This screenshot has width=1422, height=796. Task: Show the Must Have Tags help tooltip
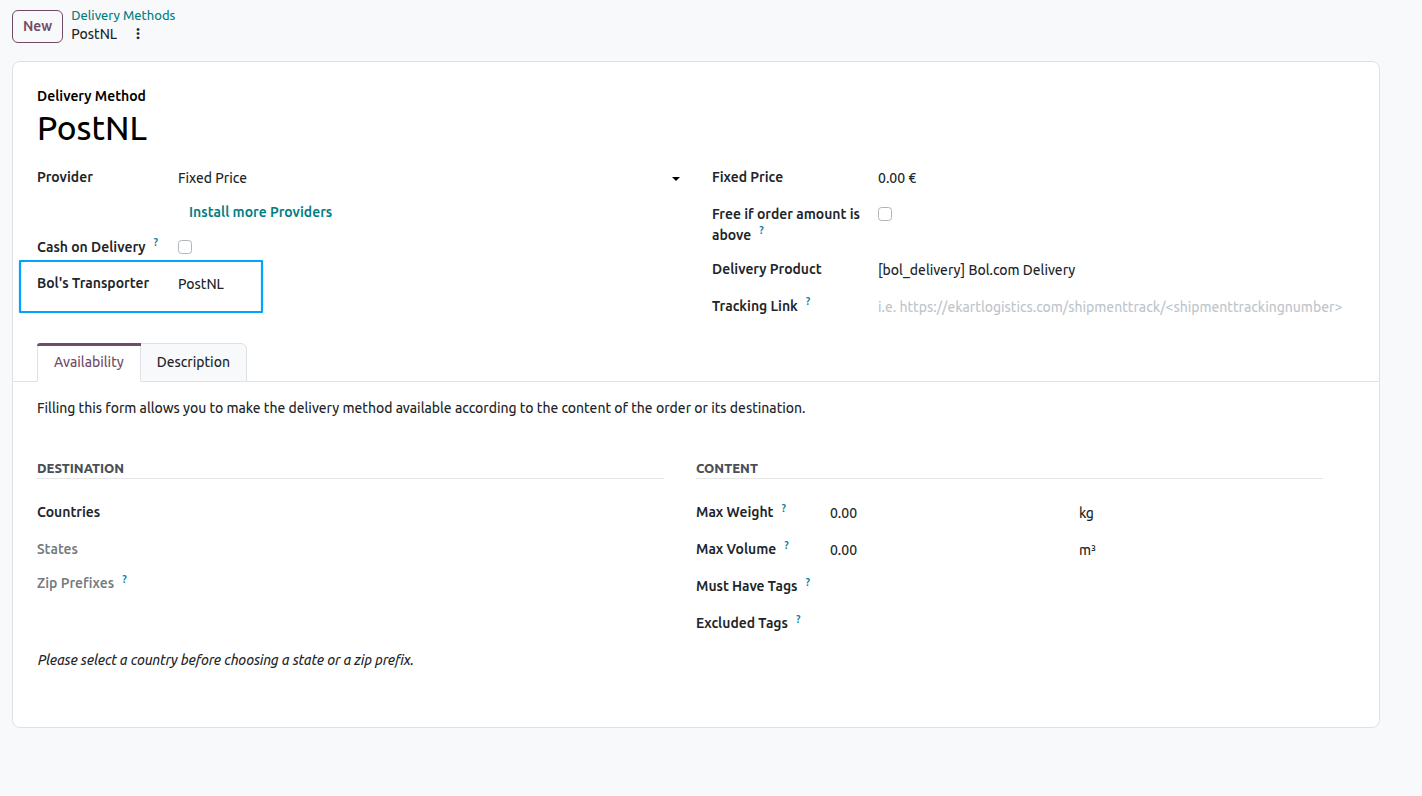coord(808,581)
